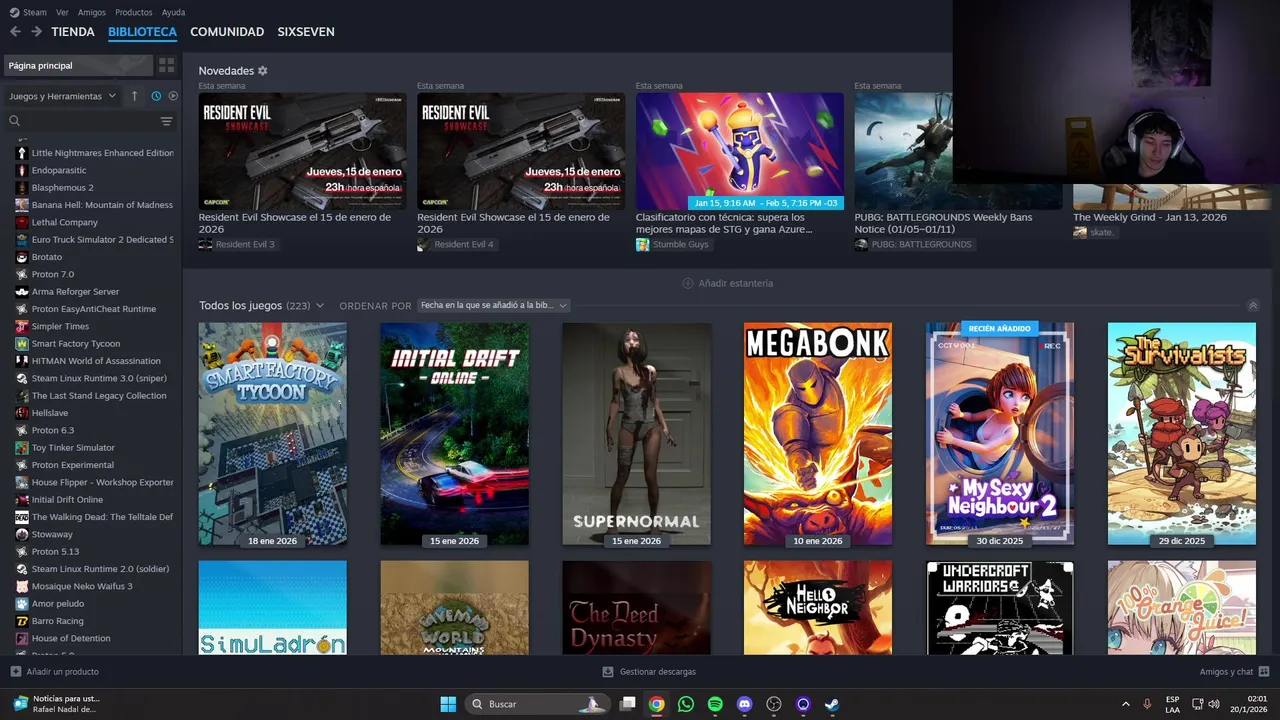Open Spotify from taskbar
The width and height of the screenshot is (1280, 720).
pos(715,704)
